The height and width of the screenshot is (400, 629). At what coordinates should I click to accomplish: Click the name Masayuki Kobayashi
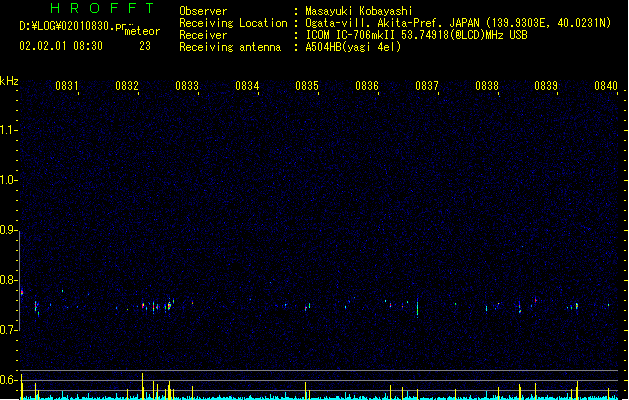[x=359, y=11]
